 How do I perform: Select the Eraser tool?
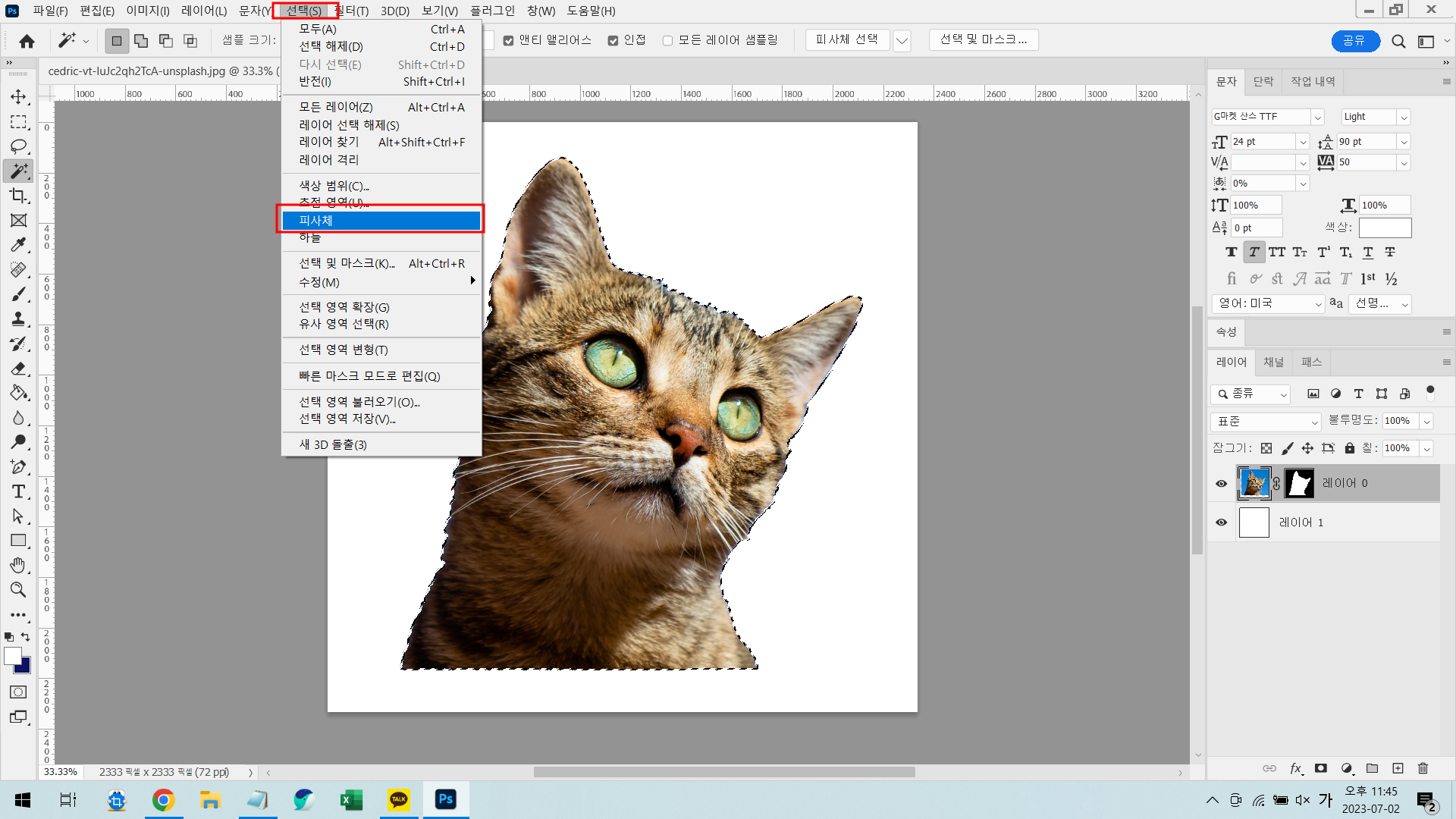(18, 369)
